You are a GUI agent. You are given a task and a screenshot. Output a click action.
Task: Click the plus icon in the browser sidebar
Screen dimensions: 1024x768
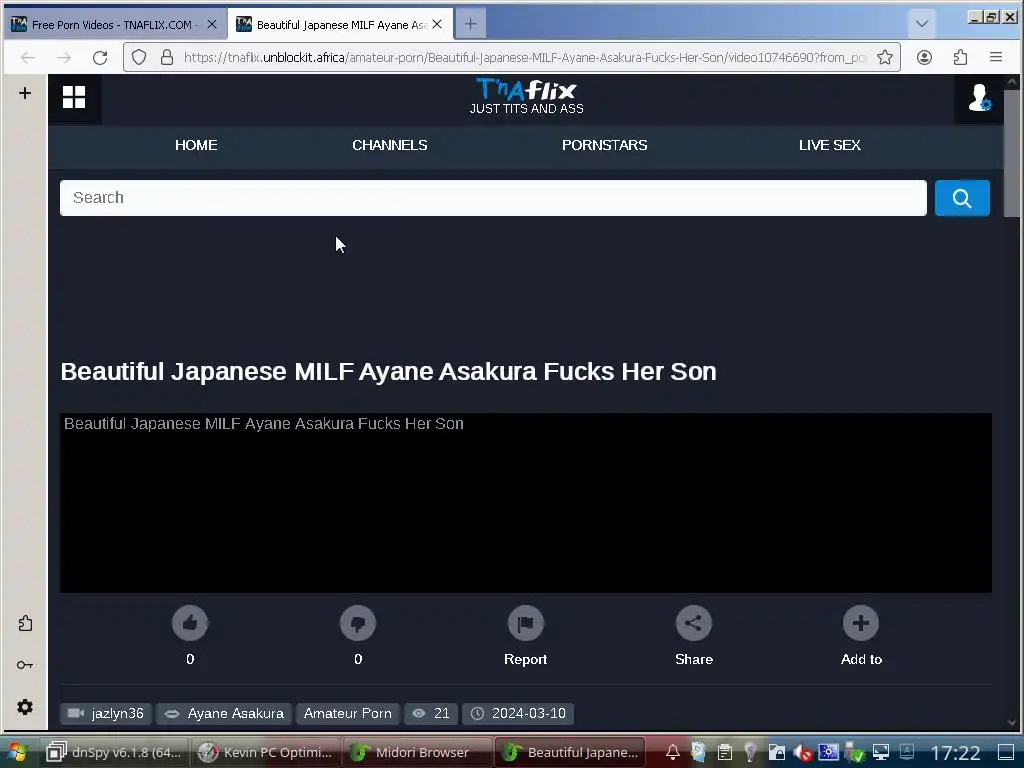click(25, 93)
